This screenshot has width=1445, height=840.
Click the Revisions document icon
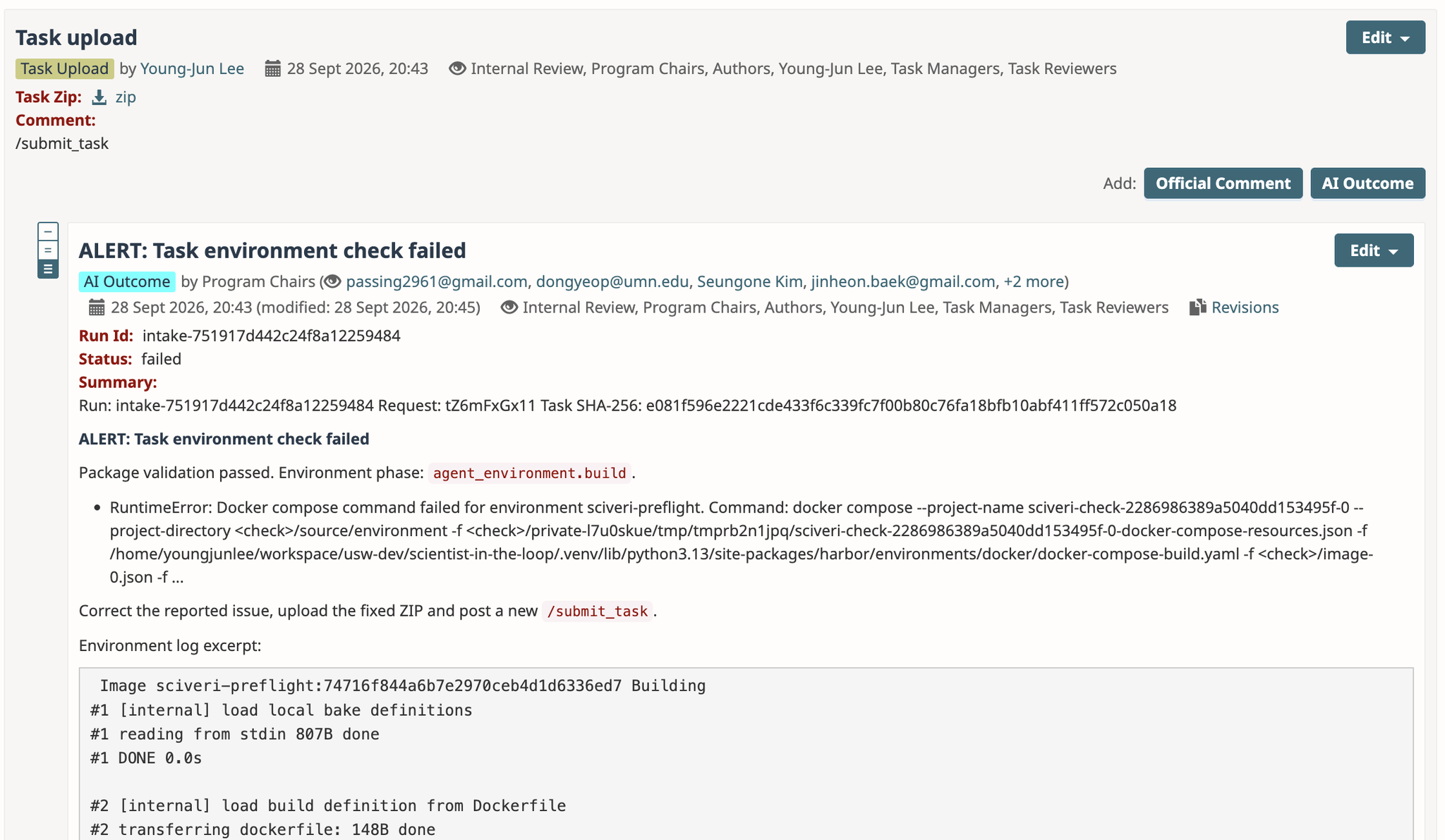pos(1197,308)
